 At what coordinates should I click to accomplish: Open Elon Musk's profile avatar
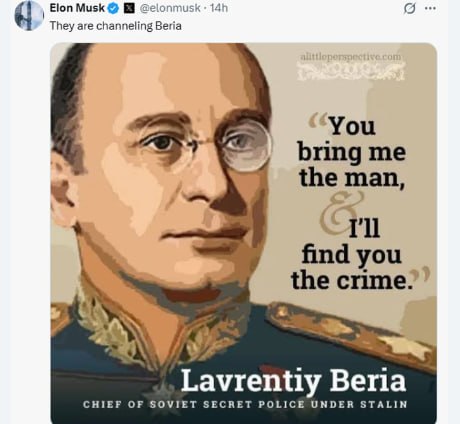click(x=29, y=15)
